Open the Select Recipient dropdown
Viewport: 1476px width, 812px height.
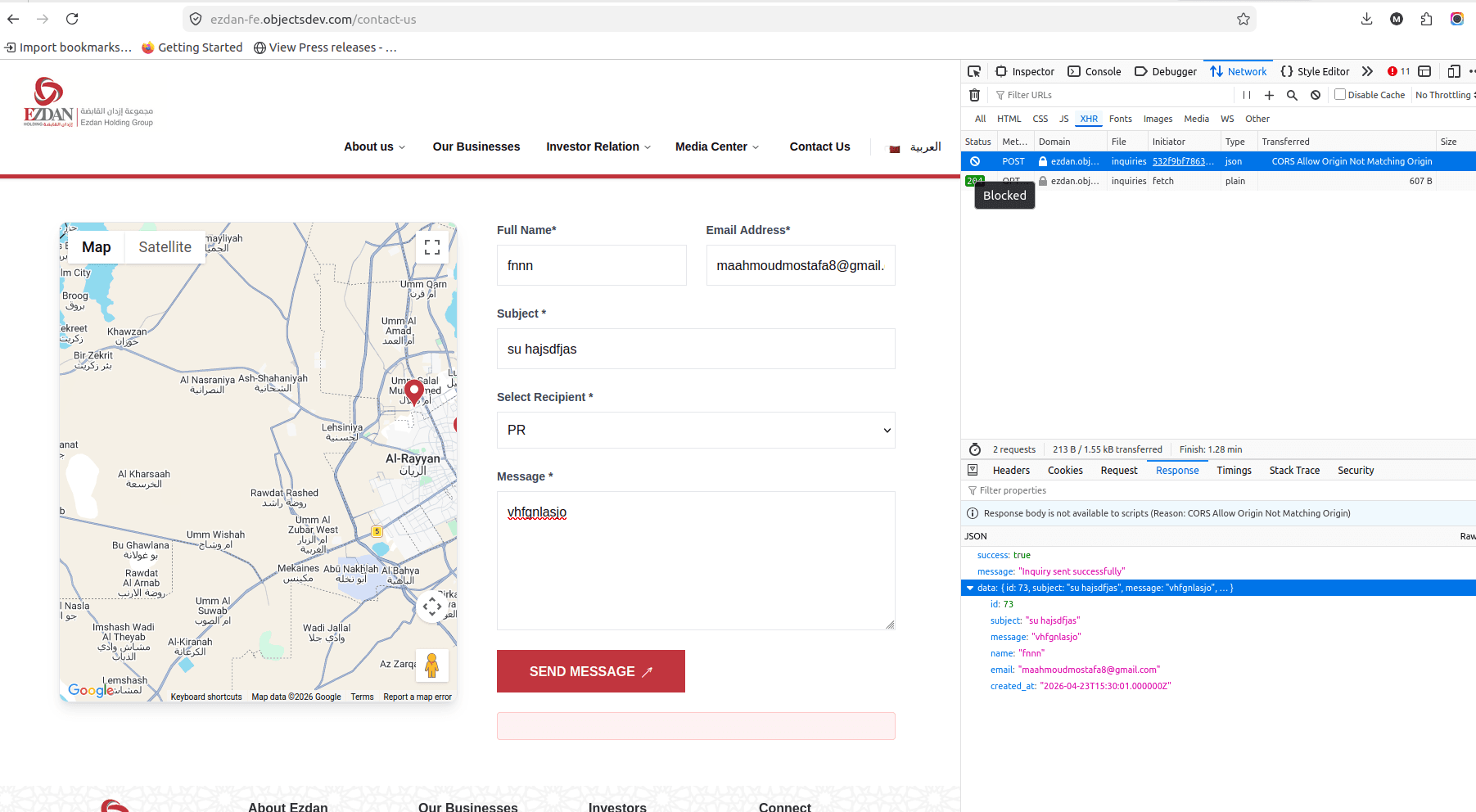click(696, 430)
